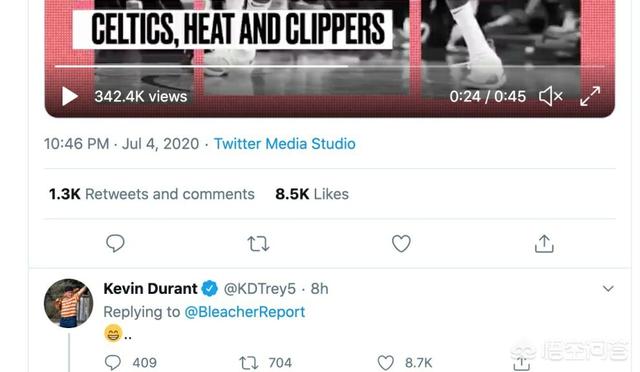Screen dimensions: 640x372
Task: Open the Kevin Durant display name
Action: (x=150, y=289)
